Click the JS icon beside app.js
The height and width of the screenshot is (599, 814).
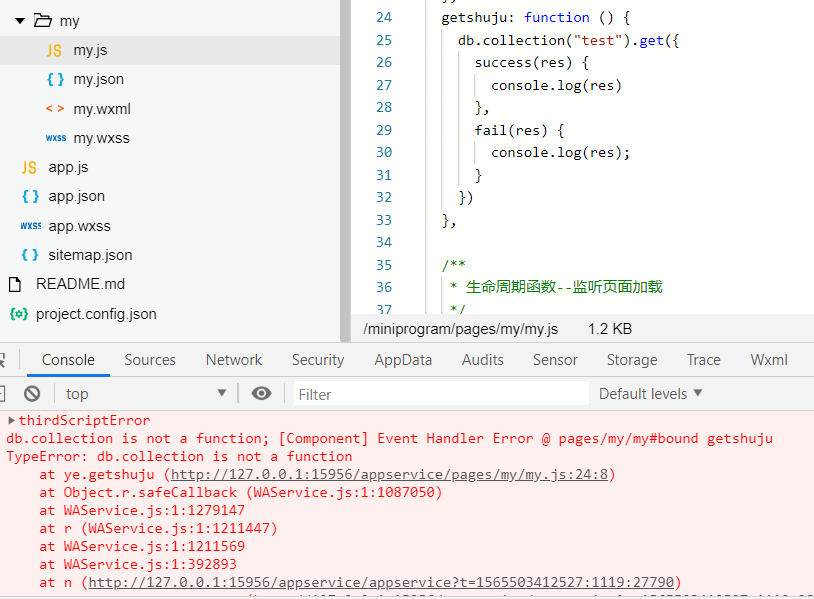point(29,168)
